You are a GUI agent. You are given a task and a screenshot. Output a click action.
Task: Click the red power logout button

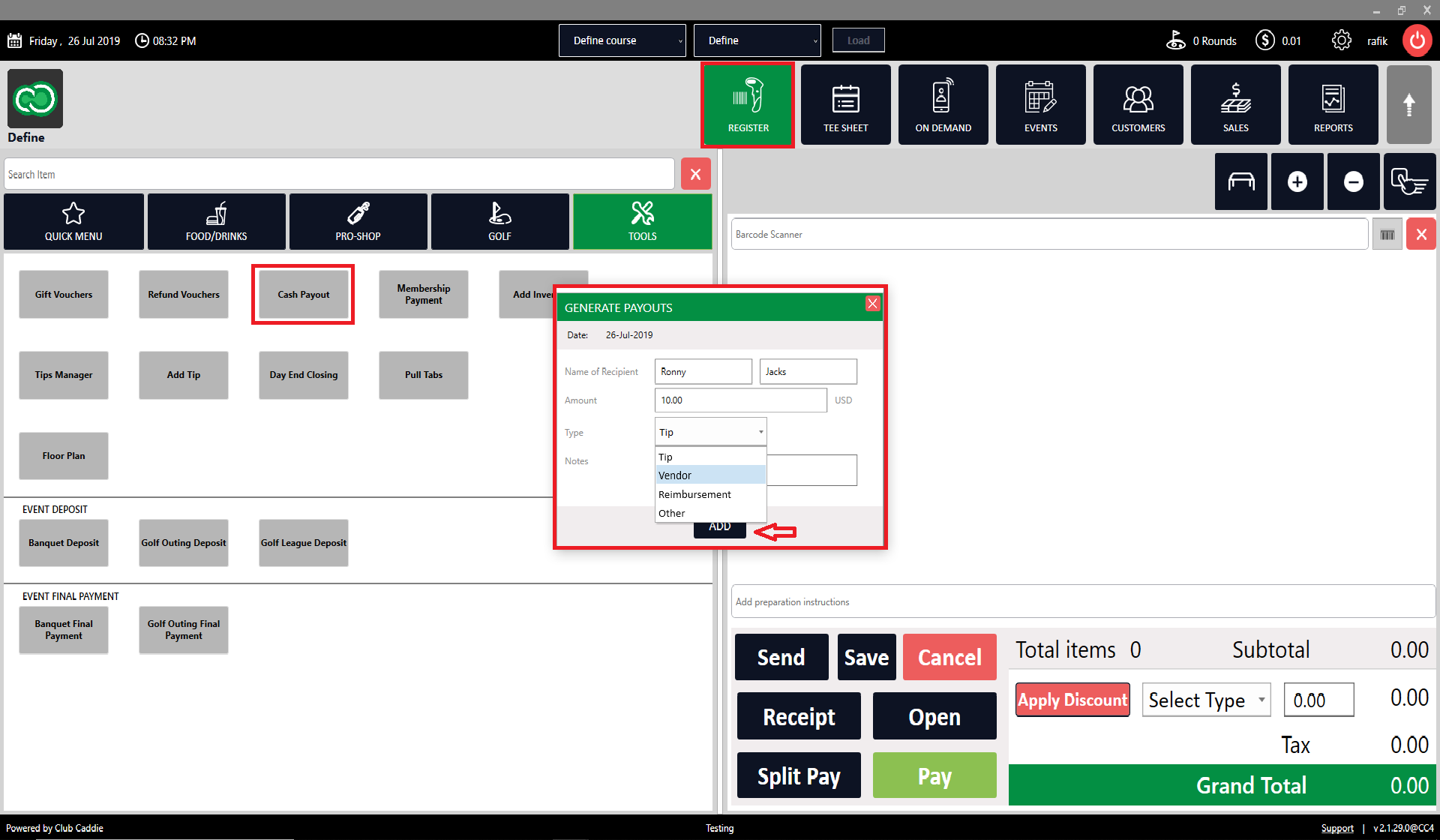click(1417, 40)
